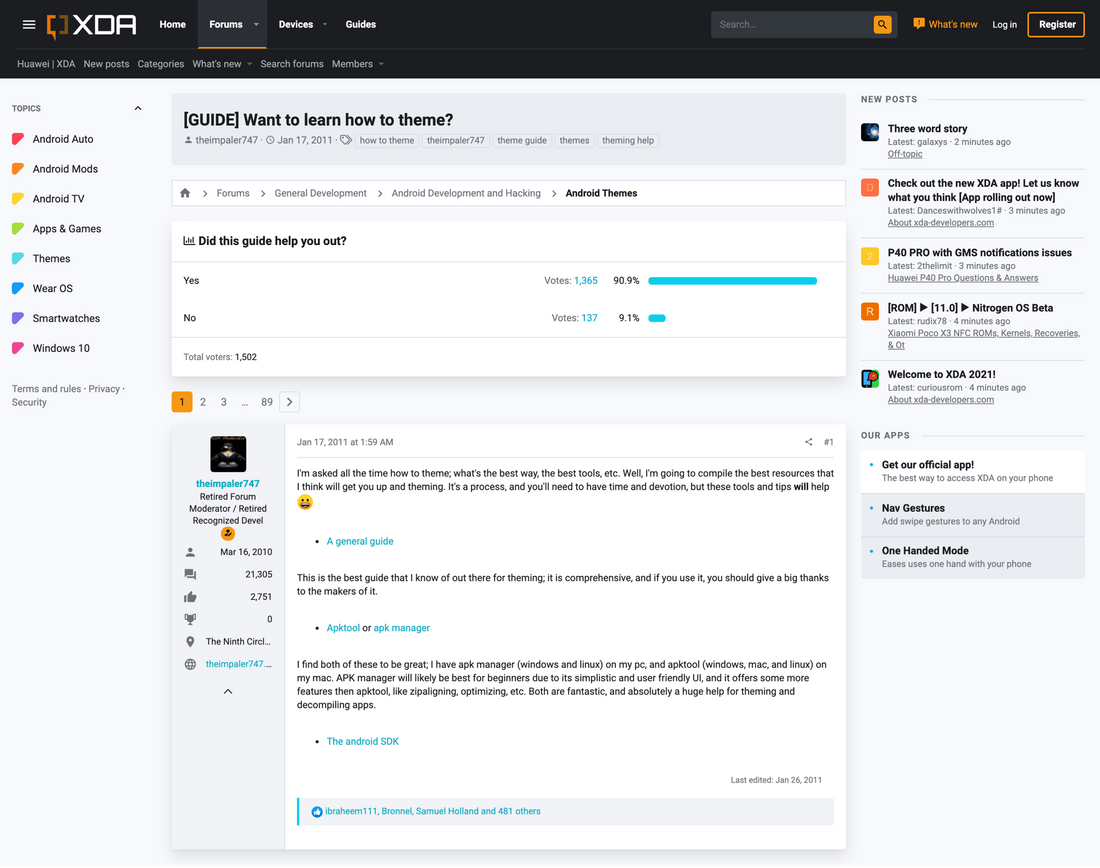Click the Yes vote progress bar
1100x868 pixels.
tap(733, 280)
